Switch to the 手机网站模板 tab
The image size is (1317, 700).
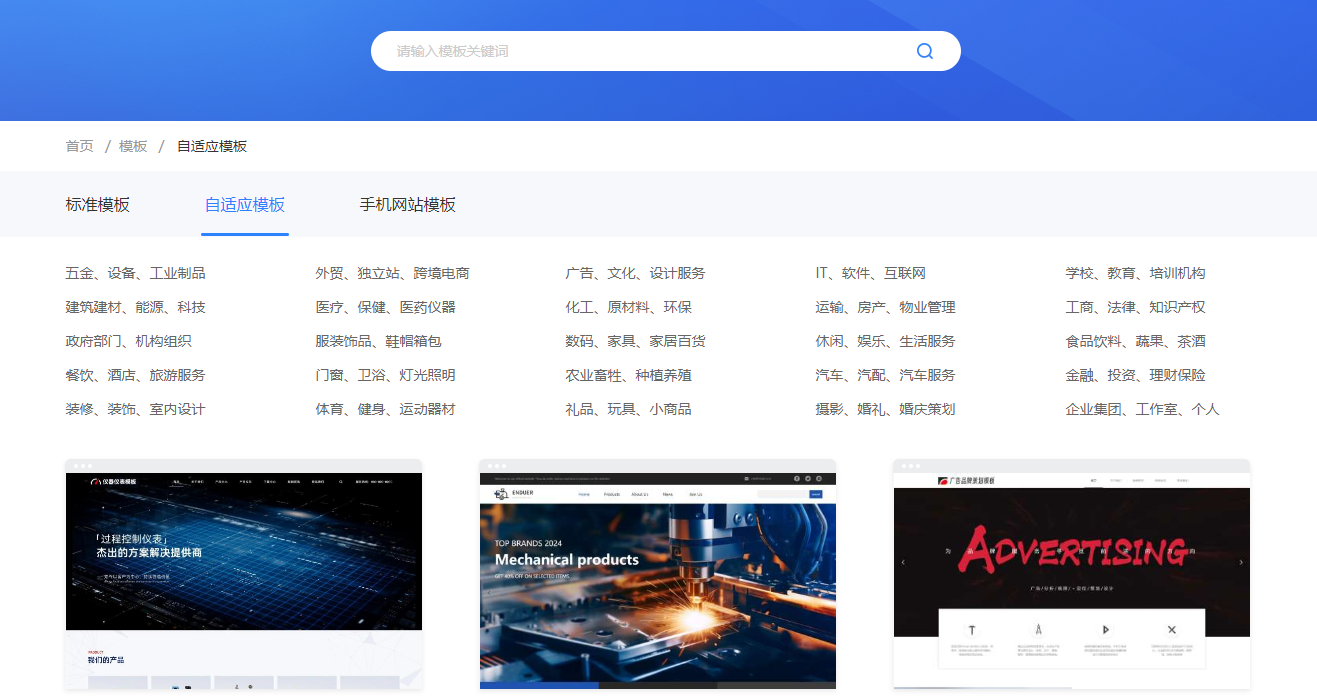[x=408, y=204]
